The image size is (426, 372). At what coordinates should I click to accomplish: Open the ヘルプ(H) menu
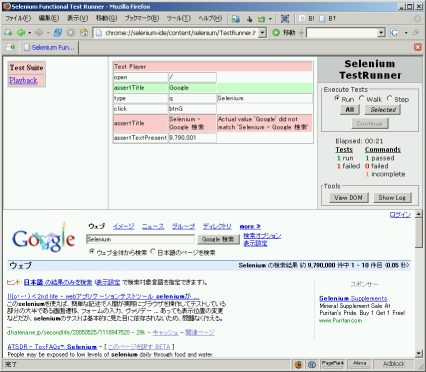[210, 19]
